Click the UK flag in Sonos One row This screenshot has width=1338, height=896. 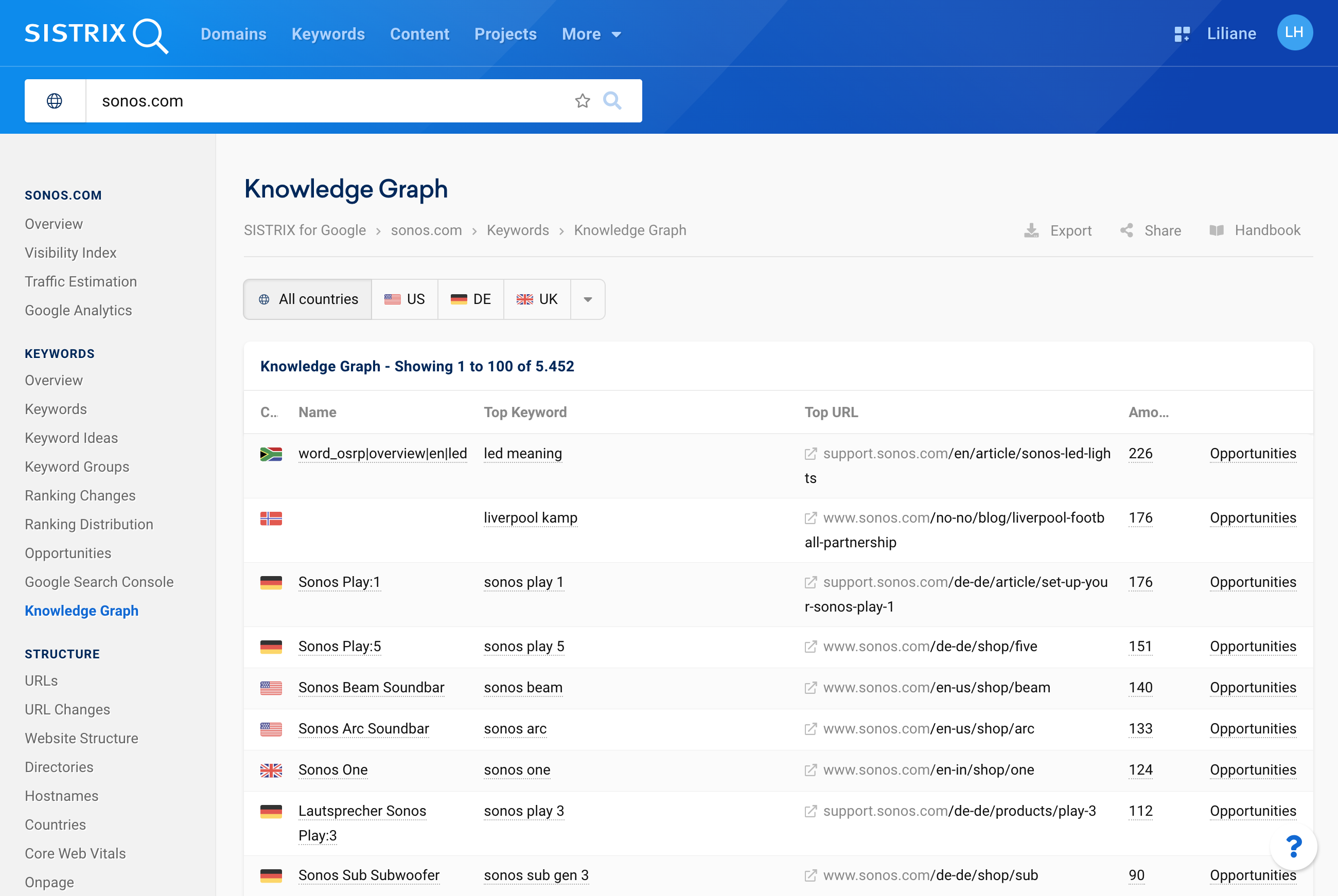(x=271, y=770)
